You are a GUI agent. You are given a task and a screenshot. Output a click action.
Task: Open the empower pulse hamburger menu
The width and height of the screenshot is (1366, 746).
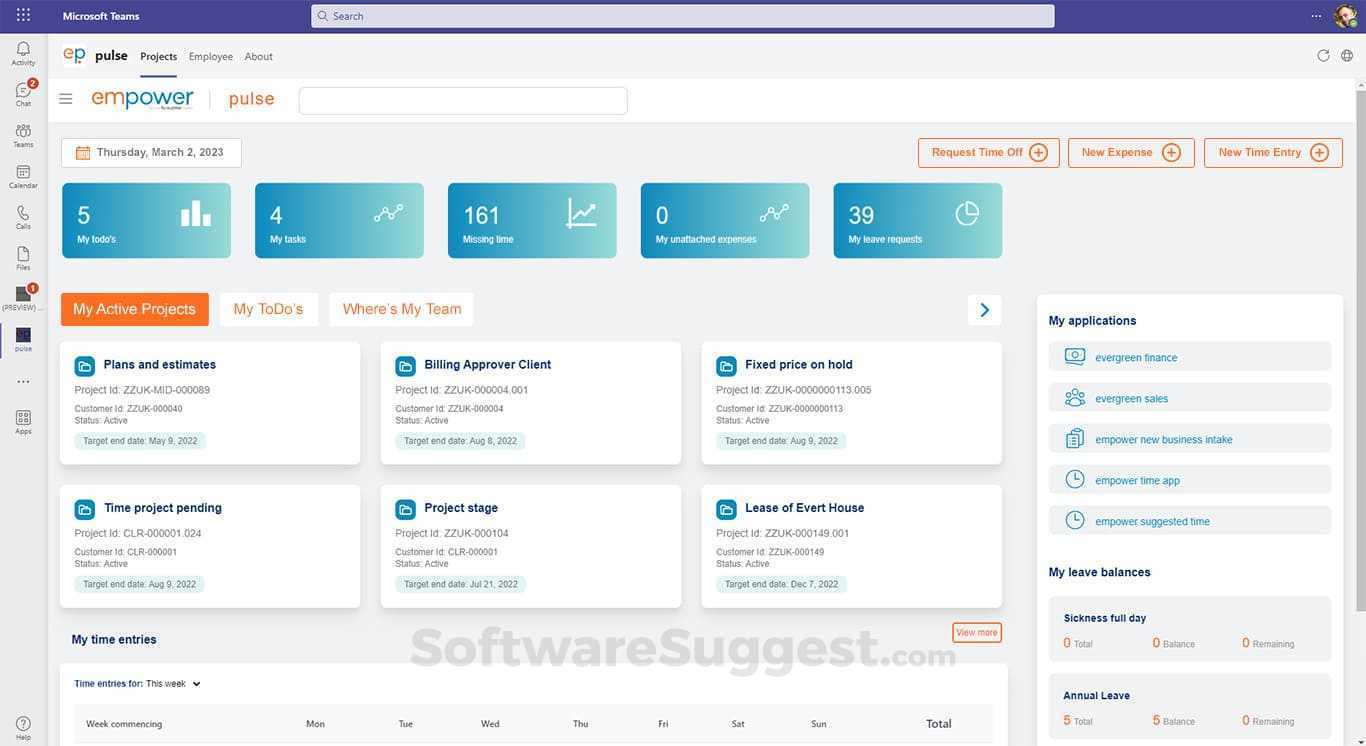(x=65, y=97)
